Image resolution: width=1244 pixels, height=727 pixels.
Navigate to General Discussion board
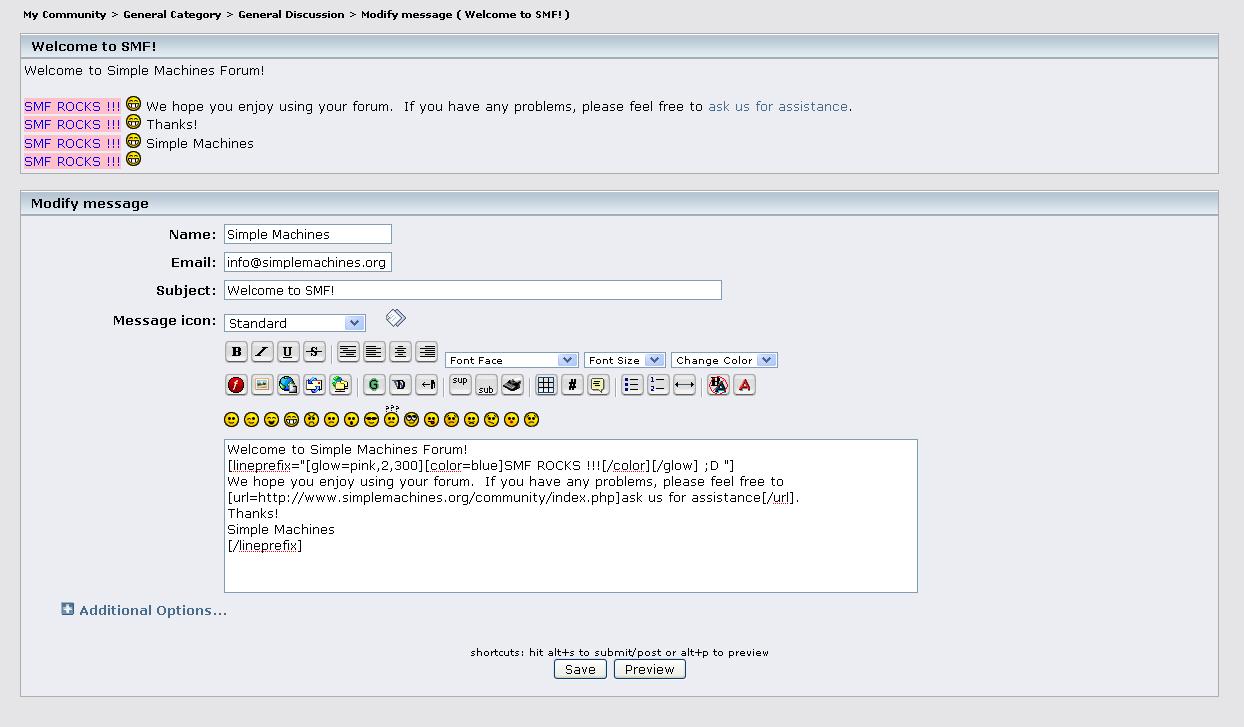click(291, 15)
